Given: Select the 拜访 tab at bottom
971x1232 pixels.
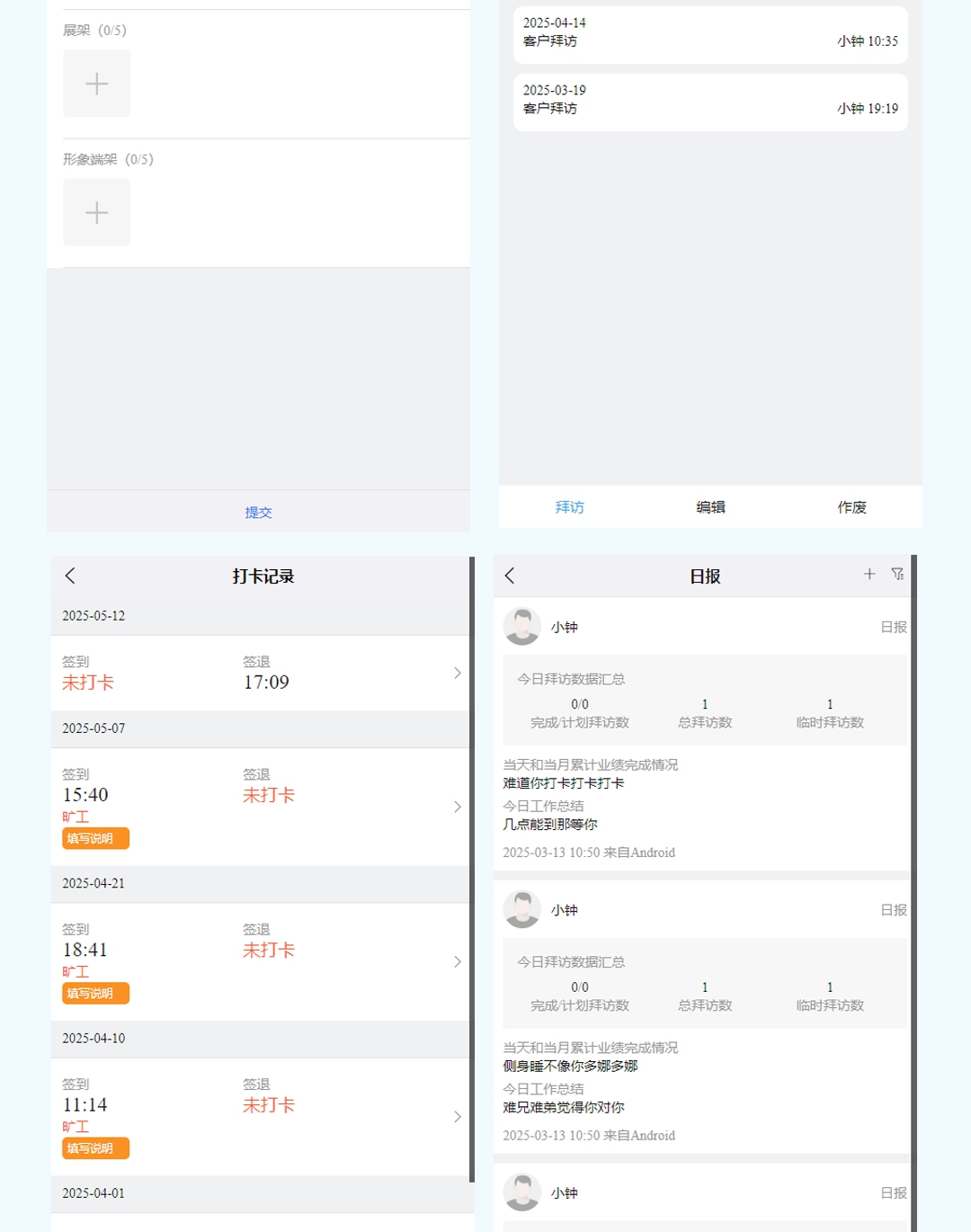Looking at the screenshot, I should click(569, 507).
